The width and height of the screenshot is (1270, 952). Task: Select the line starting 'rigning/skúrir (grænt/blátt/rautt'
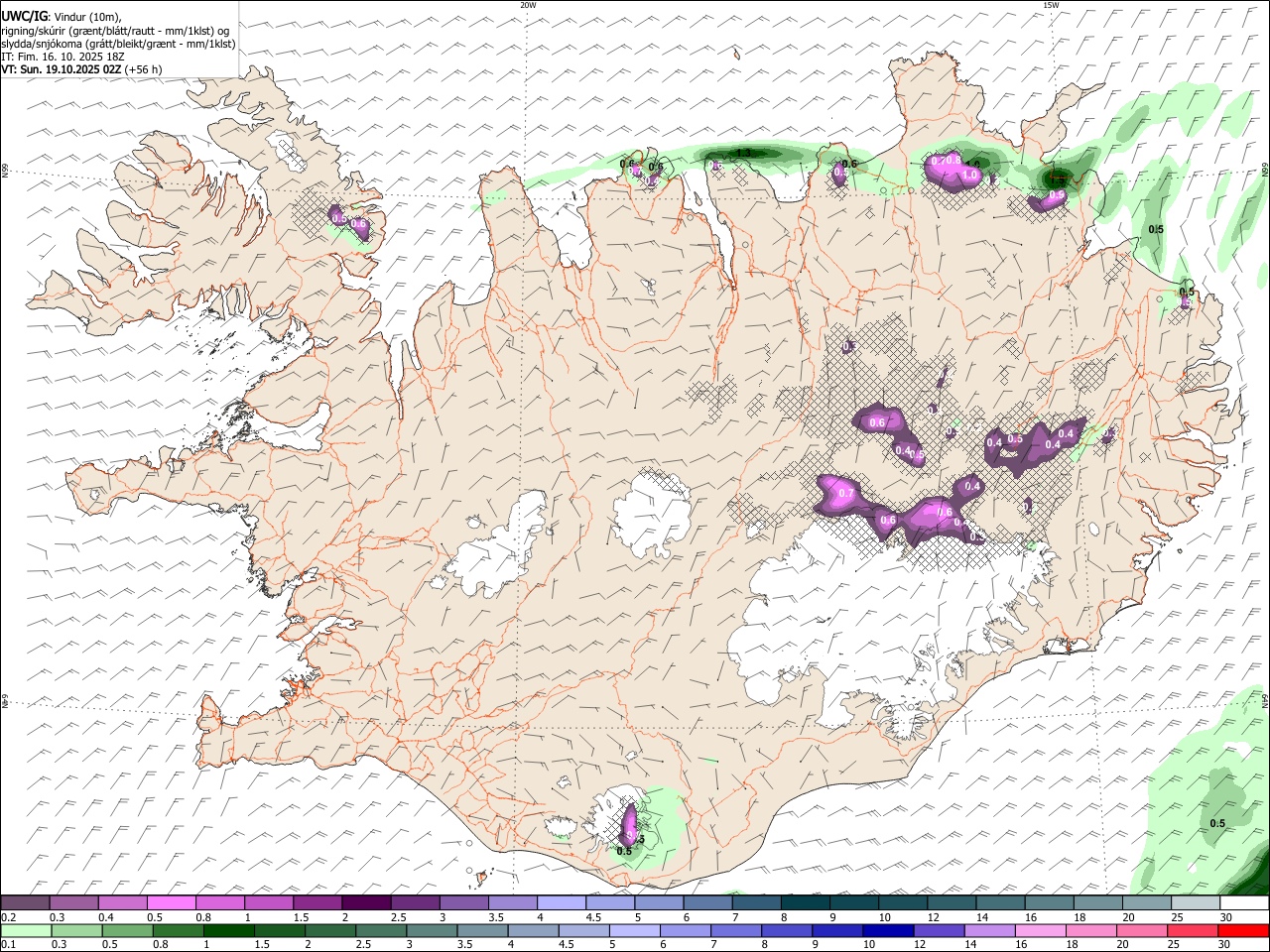click(x=115, y=30)
